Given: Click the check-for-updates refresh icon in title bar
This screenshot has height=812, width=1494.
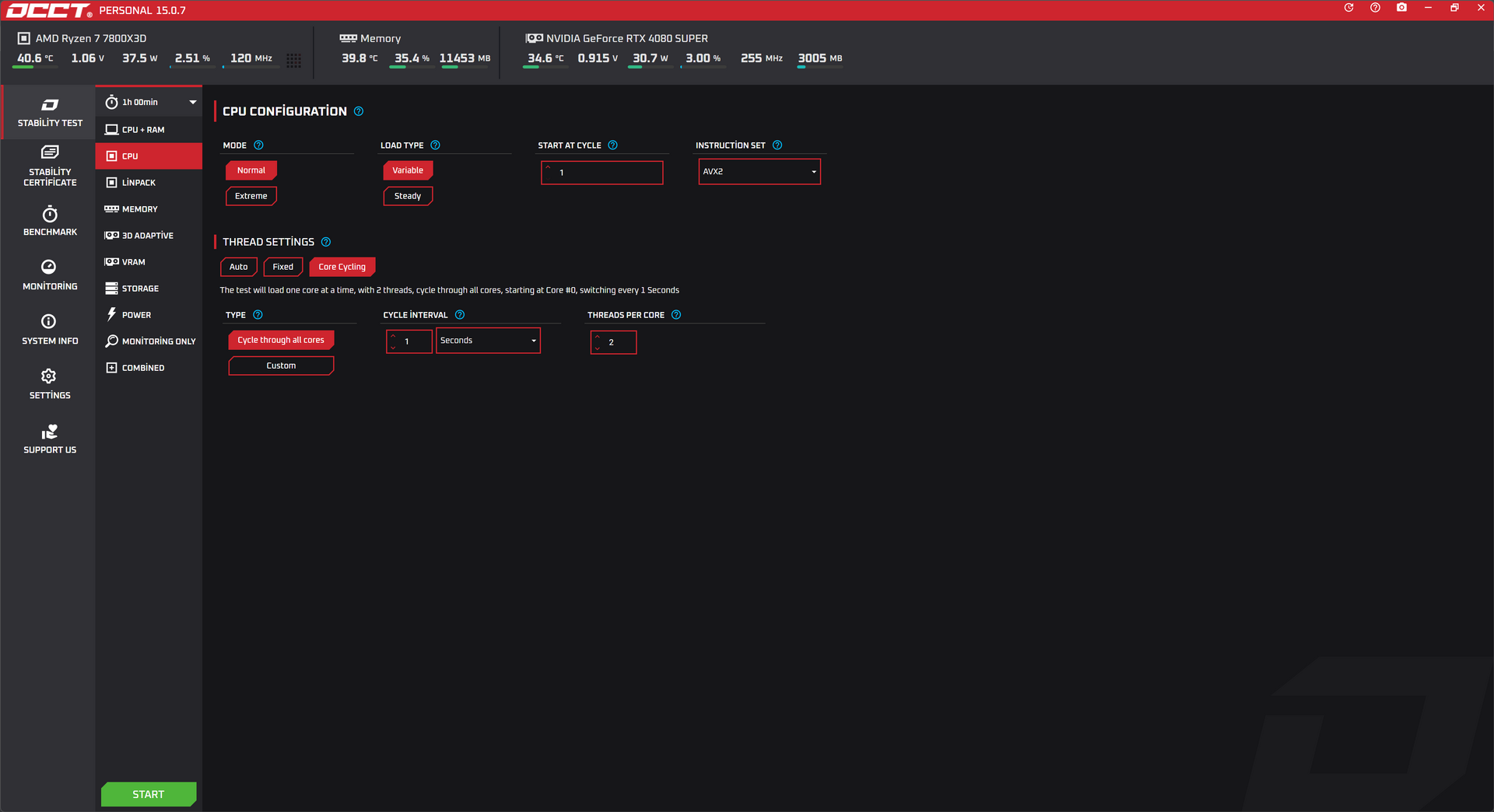Looking at the screenshot, I should 1349,8.
